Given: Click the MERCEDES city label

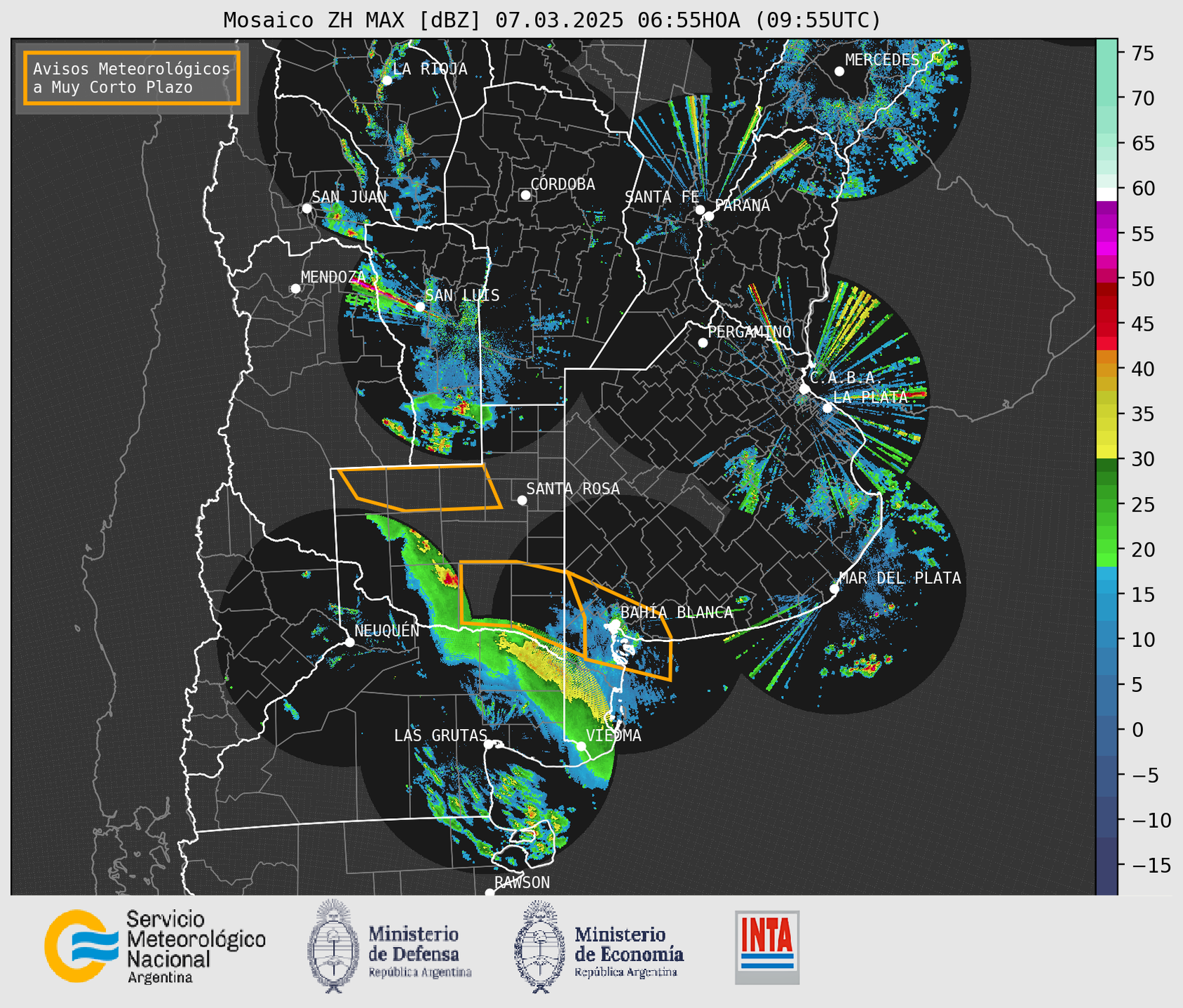Looking at the screenshot, I should point(882,60).
